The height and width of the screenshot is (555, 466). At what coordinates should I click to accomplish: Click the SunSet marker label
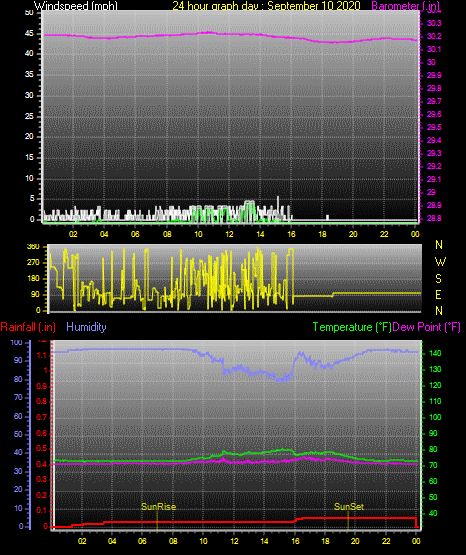click(x=349, y=507)
